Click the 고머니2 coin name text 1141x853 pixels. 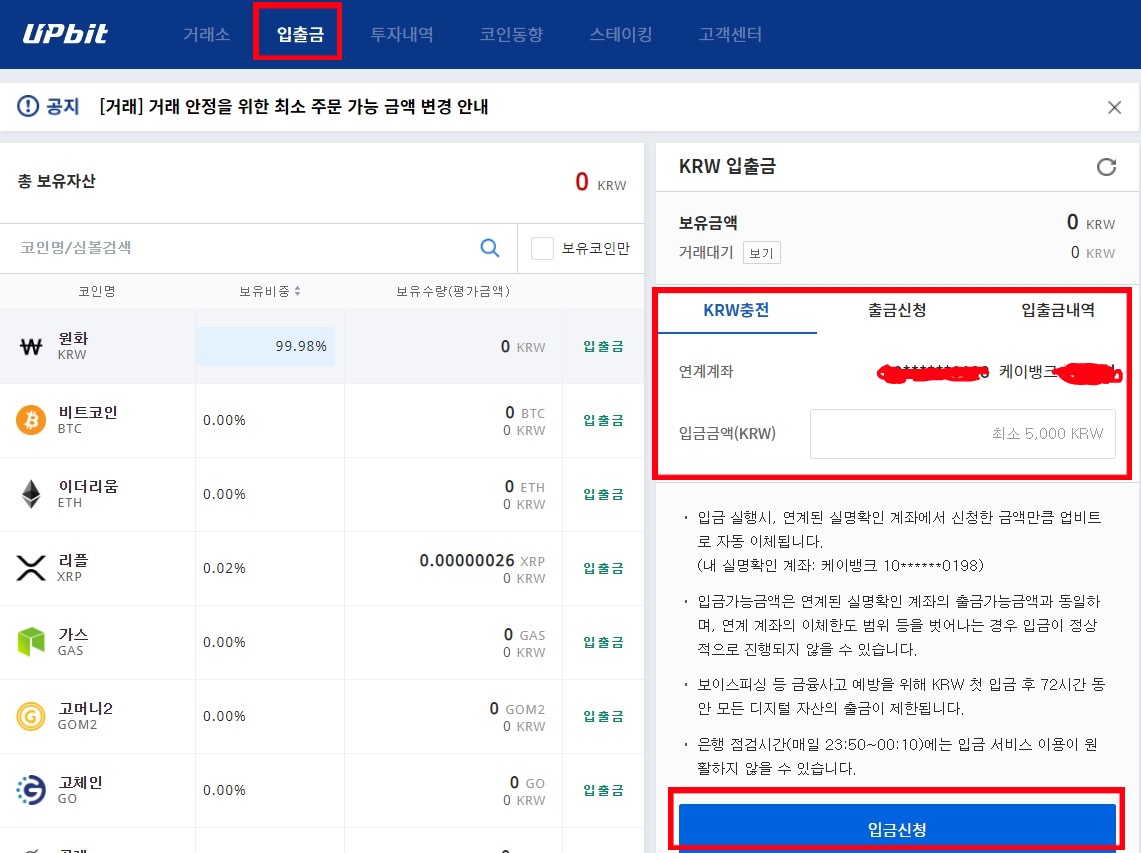(85, 708)
